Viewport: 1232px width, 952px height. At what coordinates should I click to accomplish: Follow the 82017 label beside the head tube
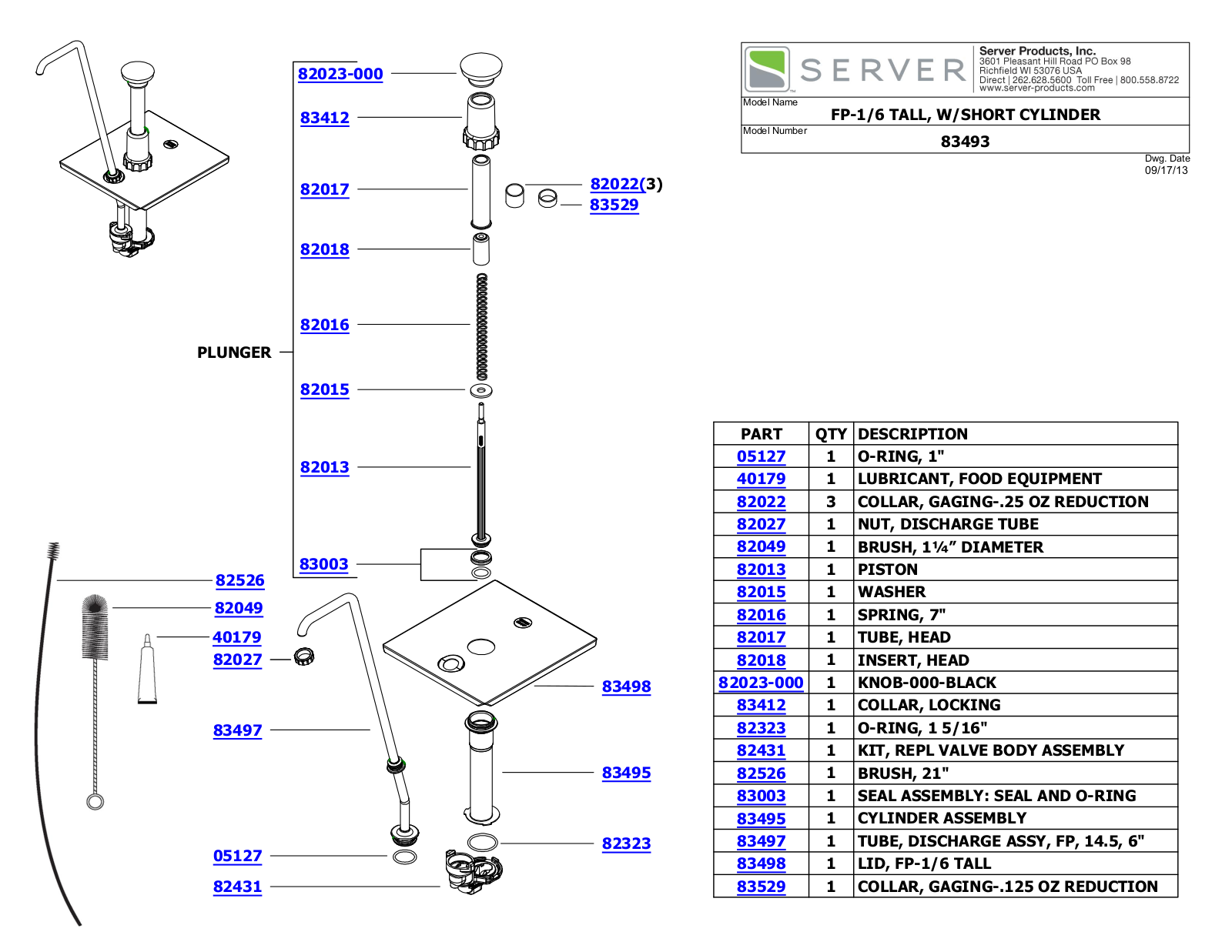pyautogui.click(x=325, y=189)
